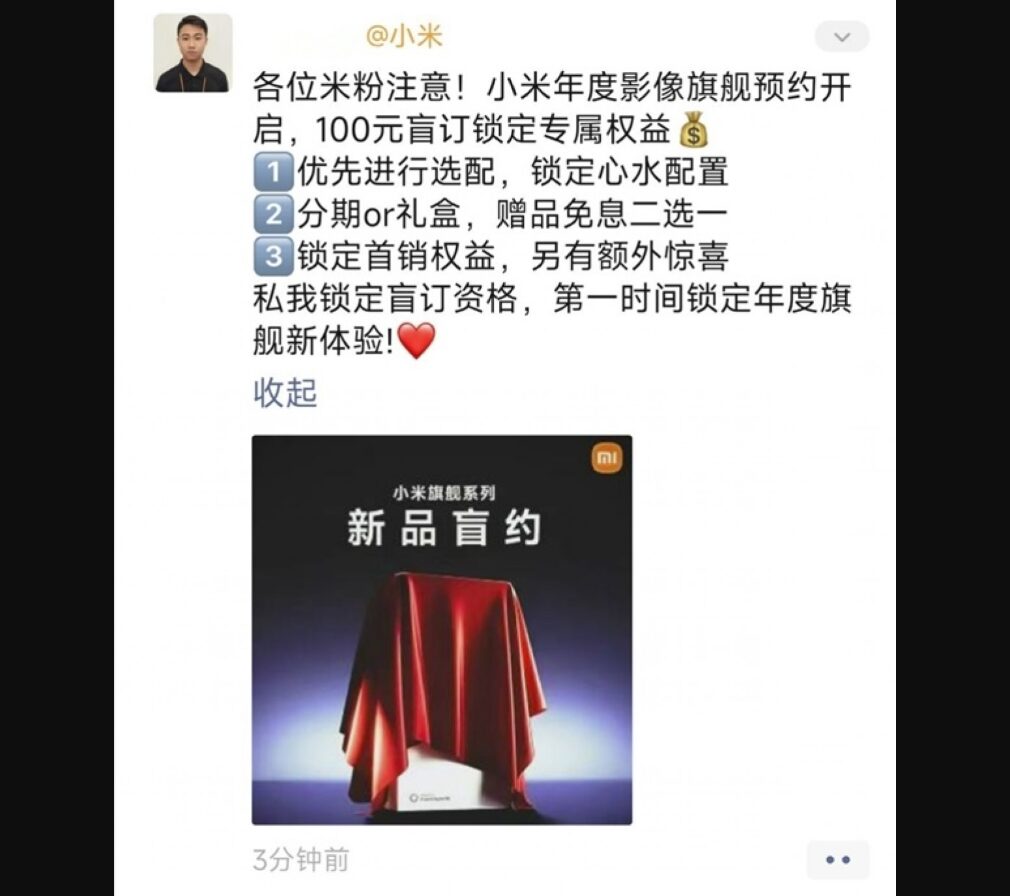This screenshot has width=1010, height=896.
Task: Click the orange Mi logo on poster
Action: [x=607, y=458]
